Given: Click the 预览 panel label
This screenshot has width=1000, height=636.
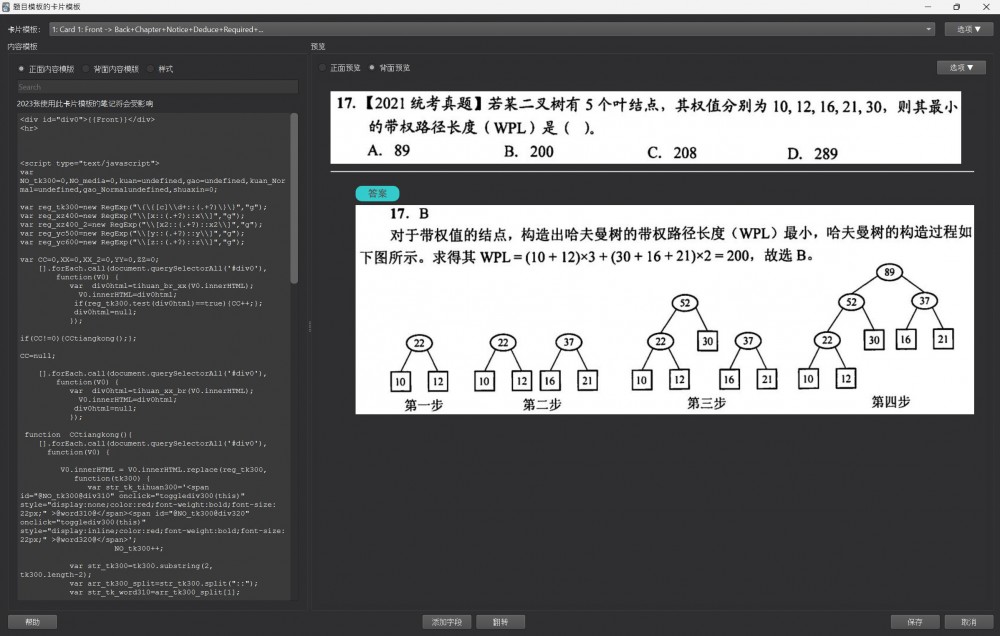Looking at the screenshot, I should (318, 47).
